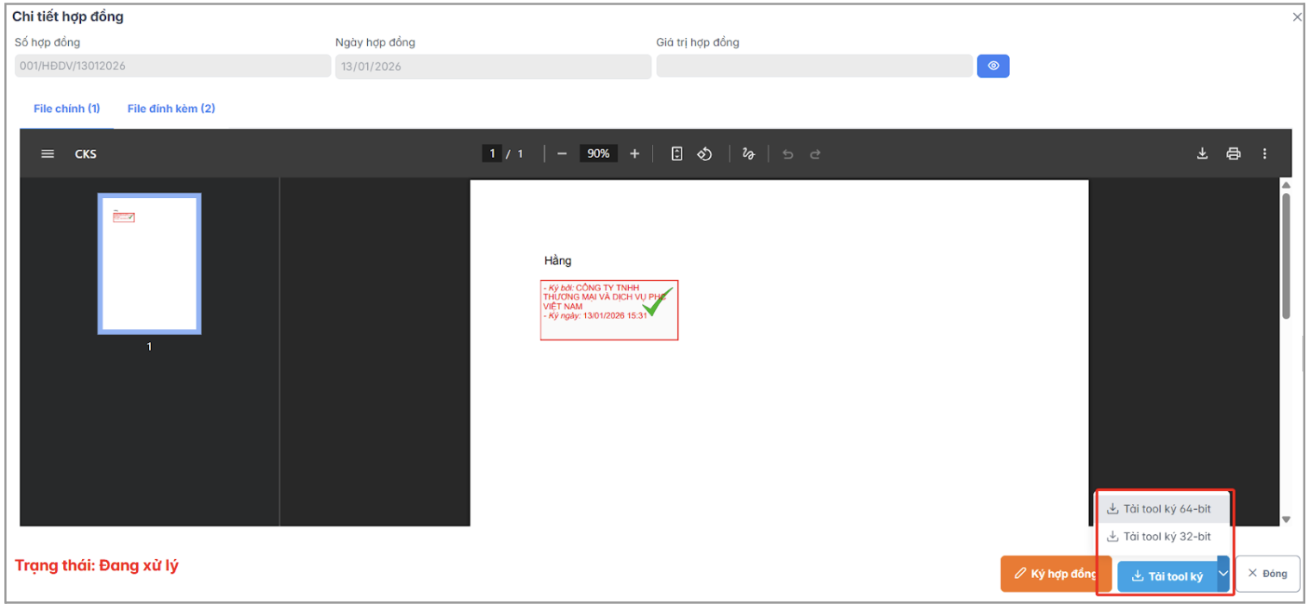Select the draw annotation tool
Screen dimensions: 1312x608
pyautogui.click(x=748, y=154)
